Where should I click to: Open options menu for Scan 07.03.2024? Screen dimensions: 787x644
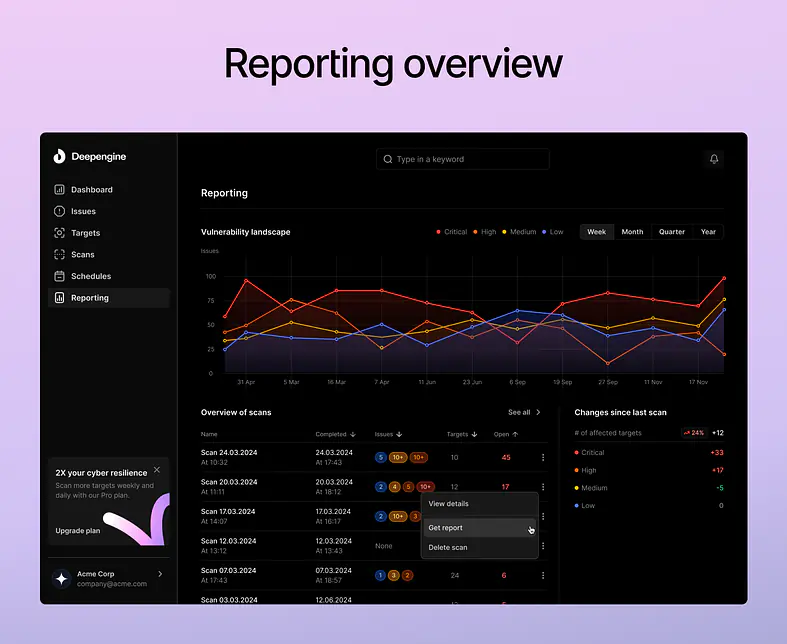tap(543, 576)
